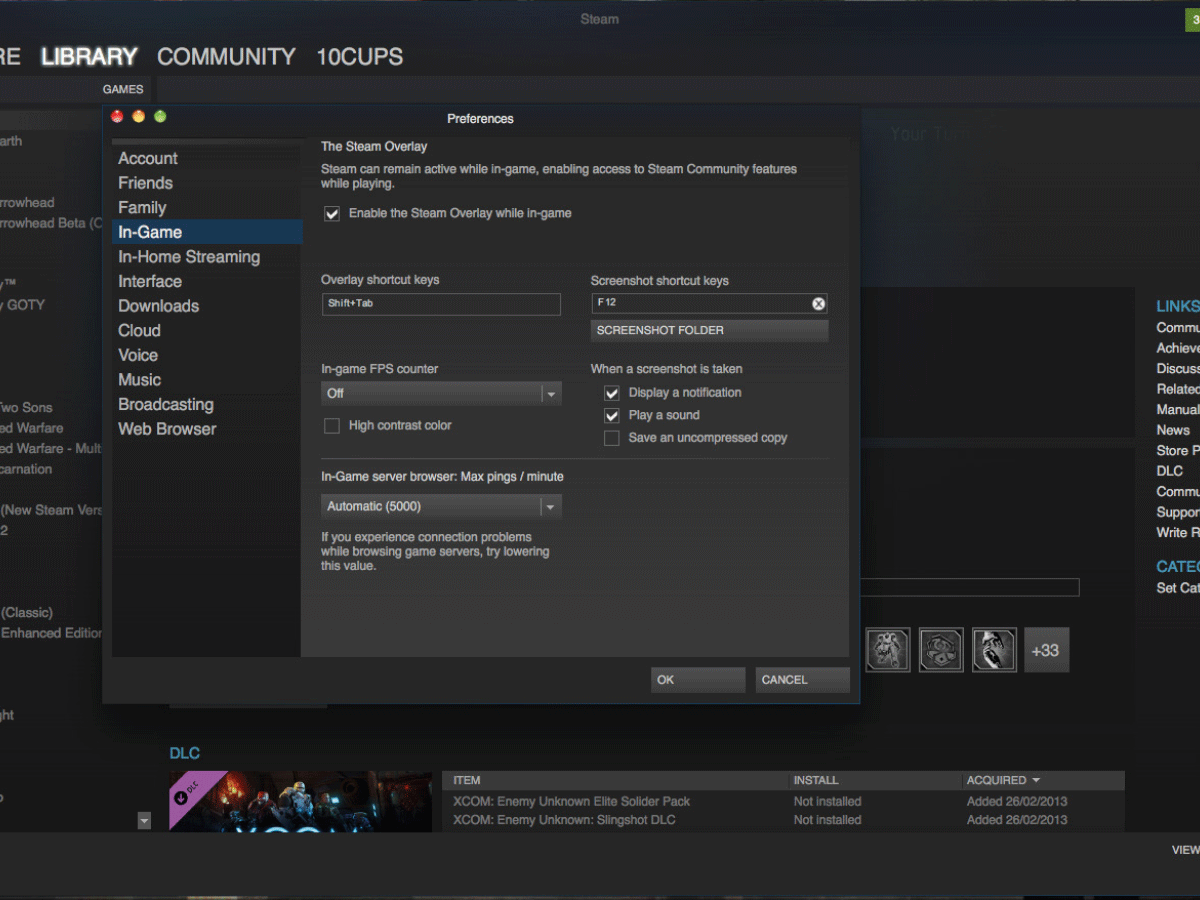Open Interface settings
Viewport: 1200px width, 900px height.
pos(150,282)
